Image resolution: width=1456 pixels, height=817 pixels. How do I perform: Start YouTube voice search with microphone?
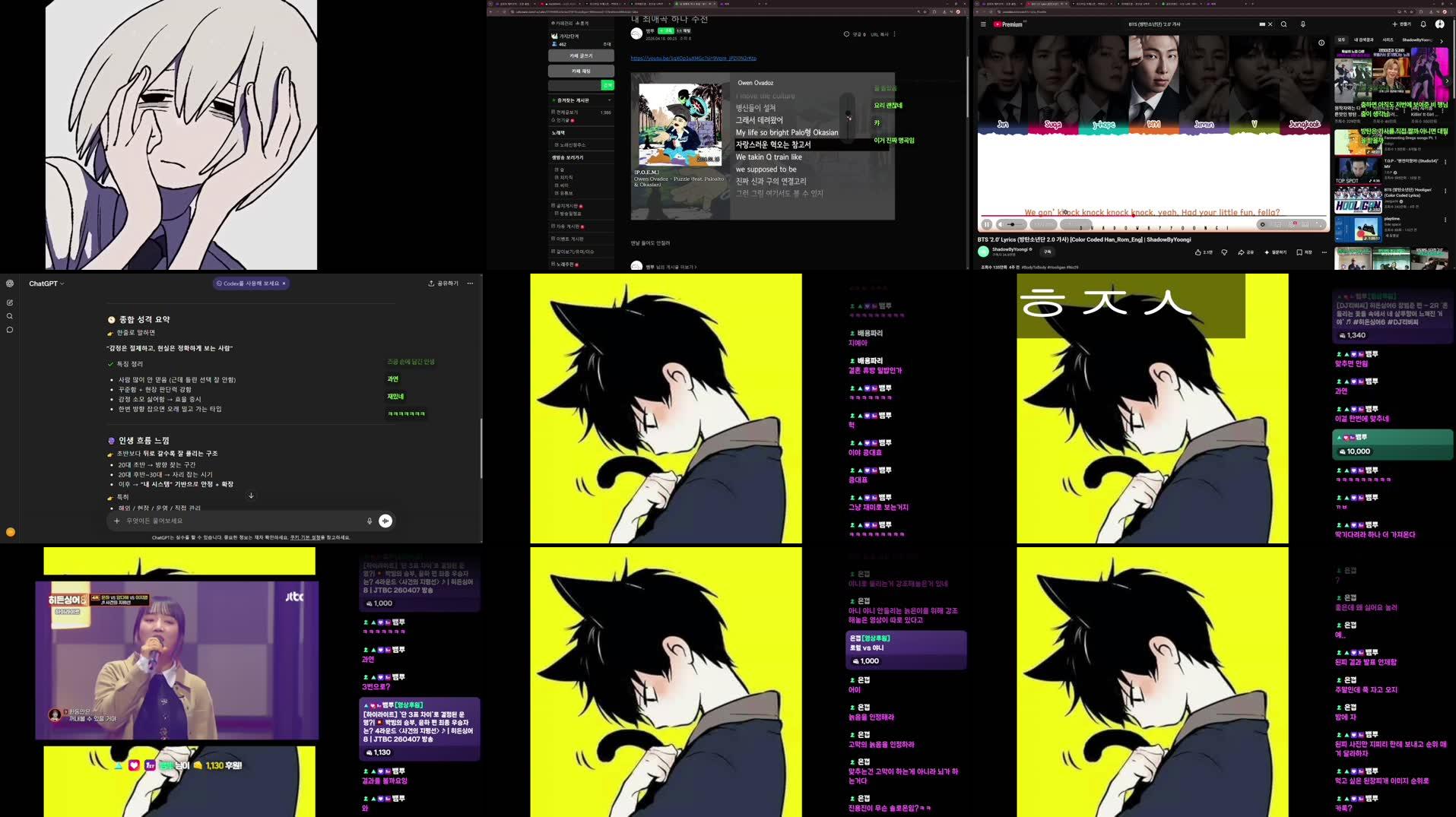(1302, 24)
